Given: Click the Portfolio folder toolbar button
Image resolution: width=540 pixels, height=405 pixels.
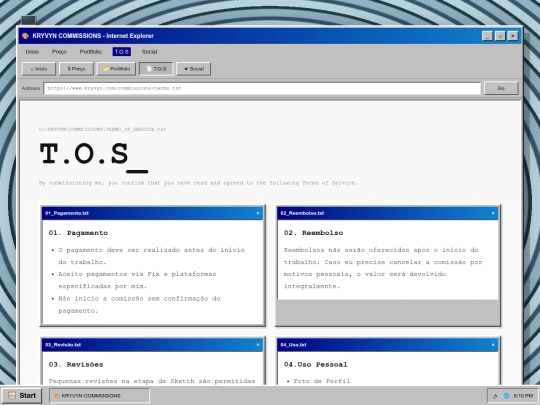Looking at the screenshot, I should point(116,69).
